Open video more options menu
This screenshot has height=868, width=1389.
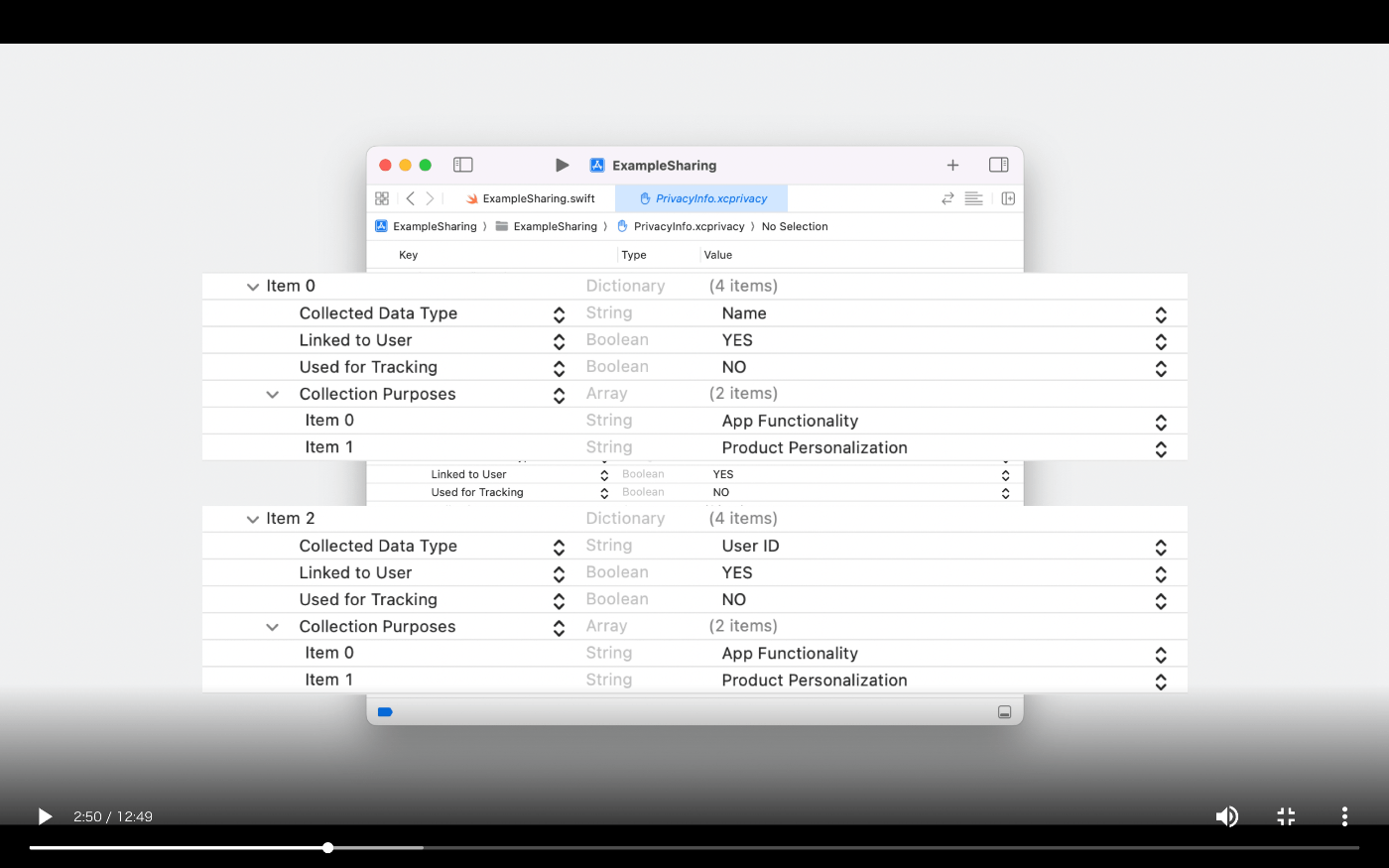pyautogui.click(x=1344, y=816)
